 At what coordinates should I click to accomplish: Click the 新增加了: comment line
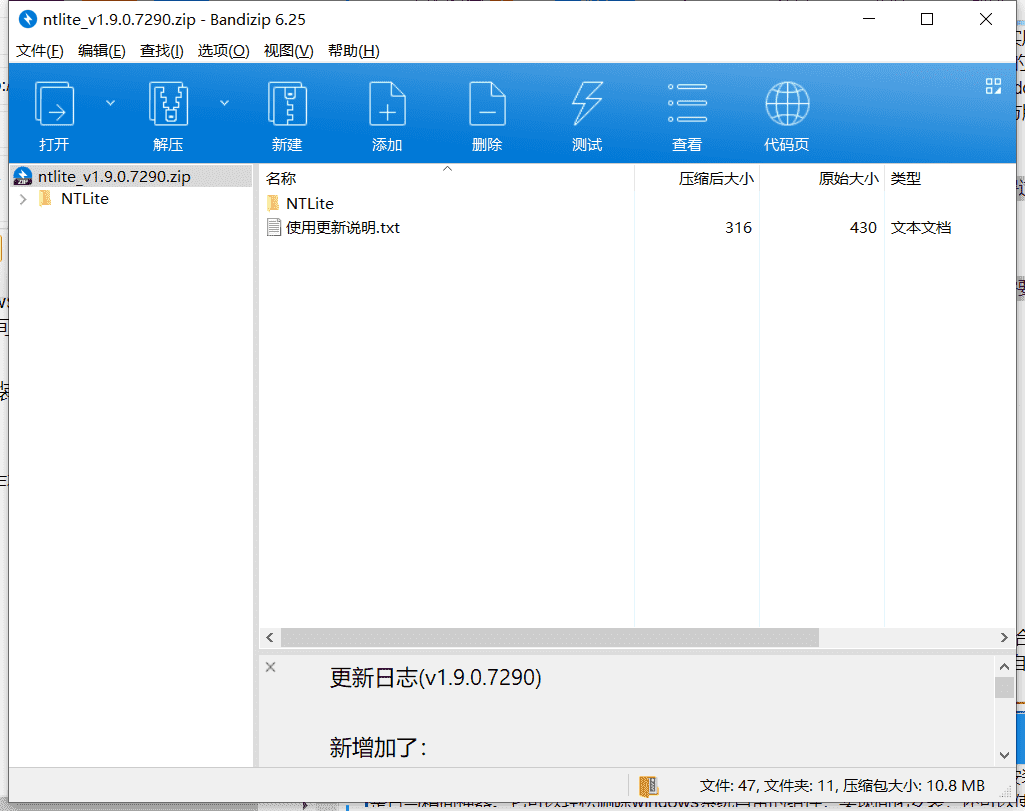coord(378,747)
